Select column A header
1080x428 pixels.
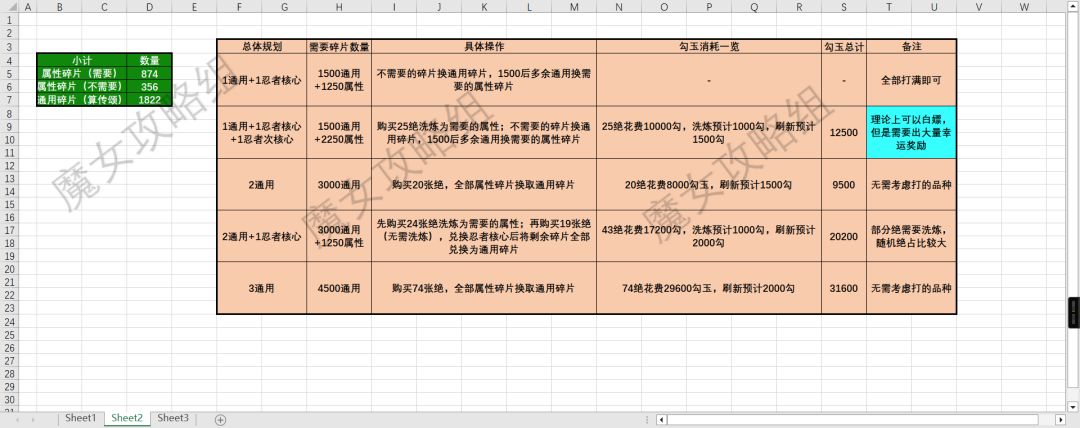(x=28, y=6)
